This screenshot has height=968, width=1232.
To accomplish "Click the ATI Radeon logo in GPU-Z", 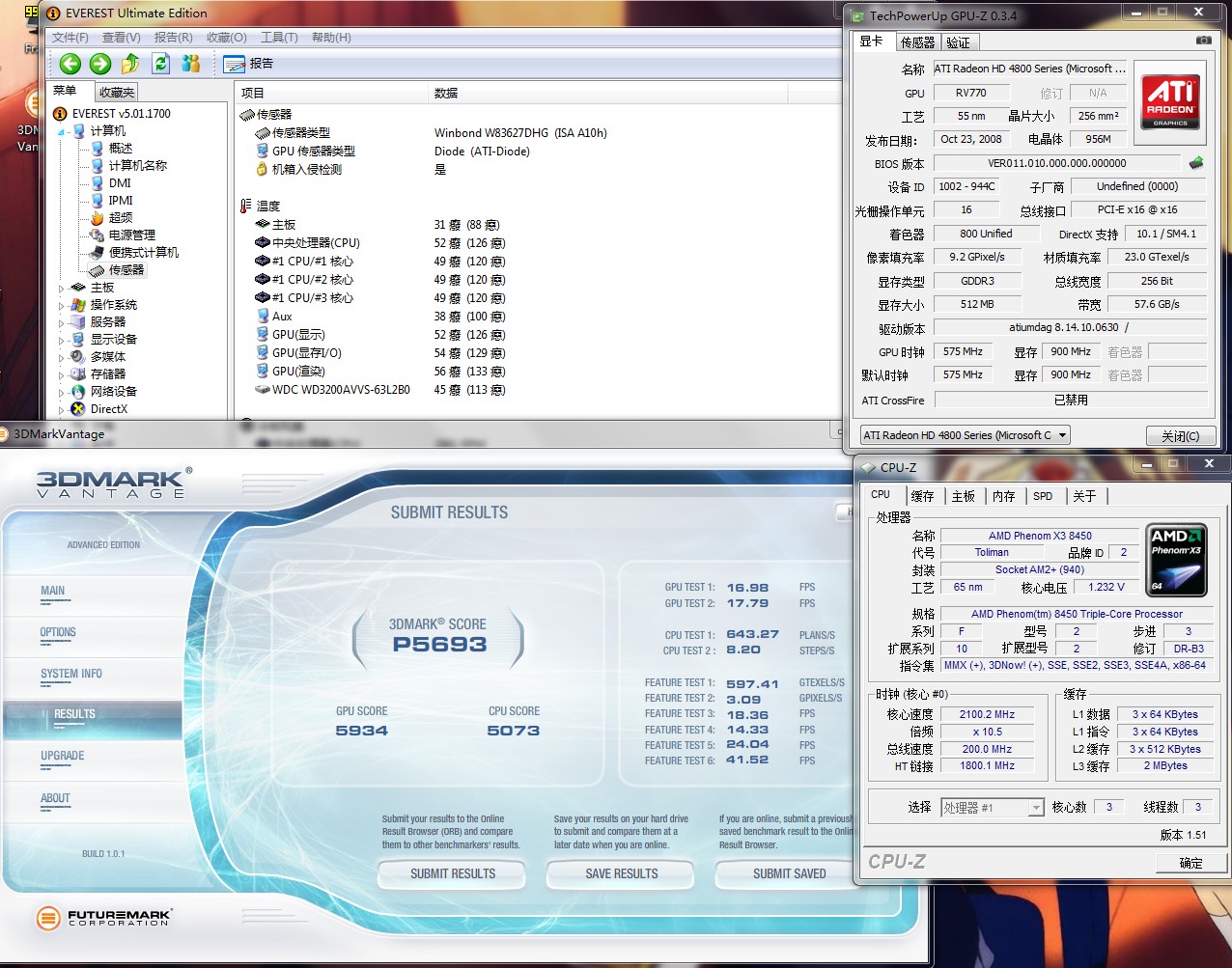I will [1170, 102].
